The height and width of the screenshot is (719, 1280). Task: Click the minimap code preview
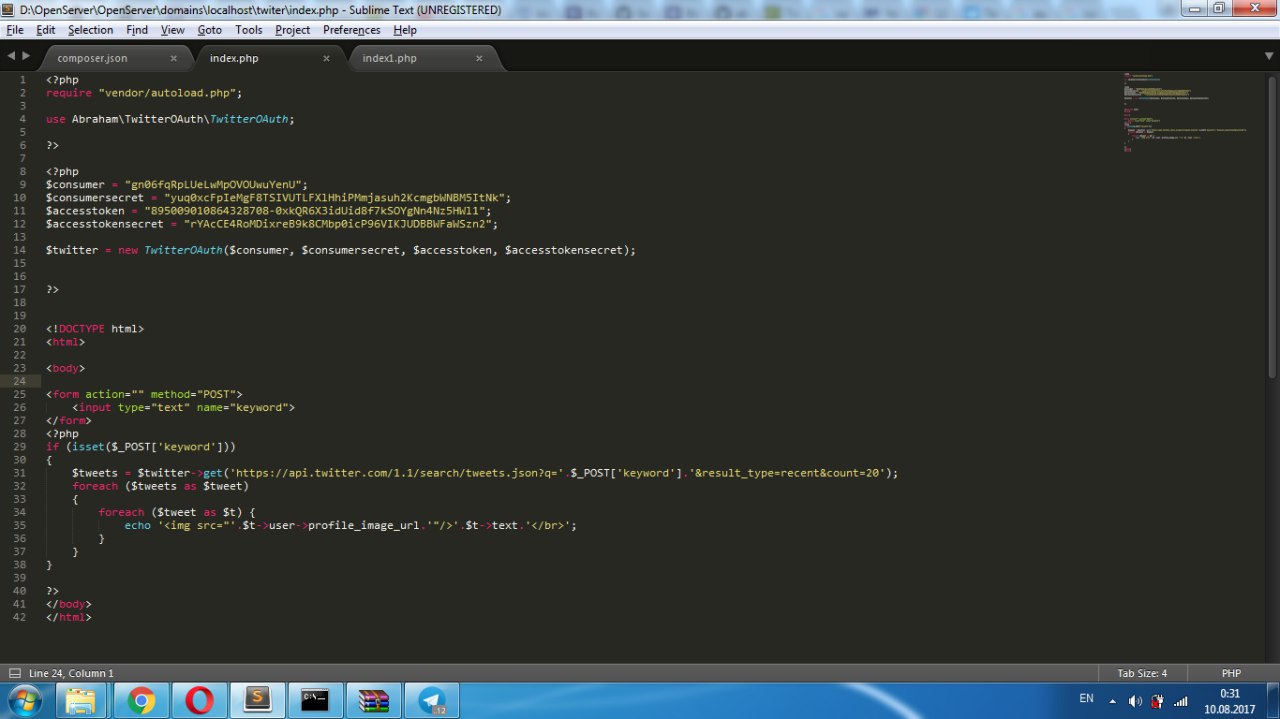point(1186,112)
